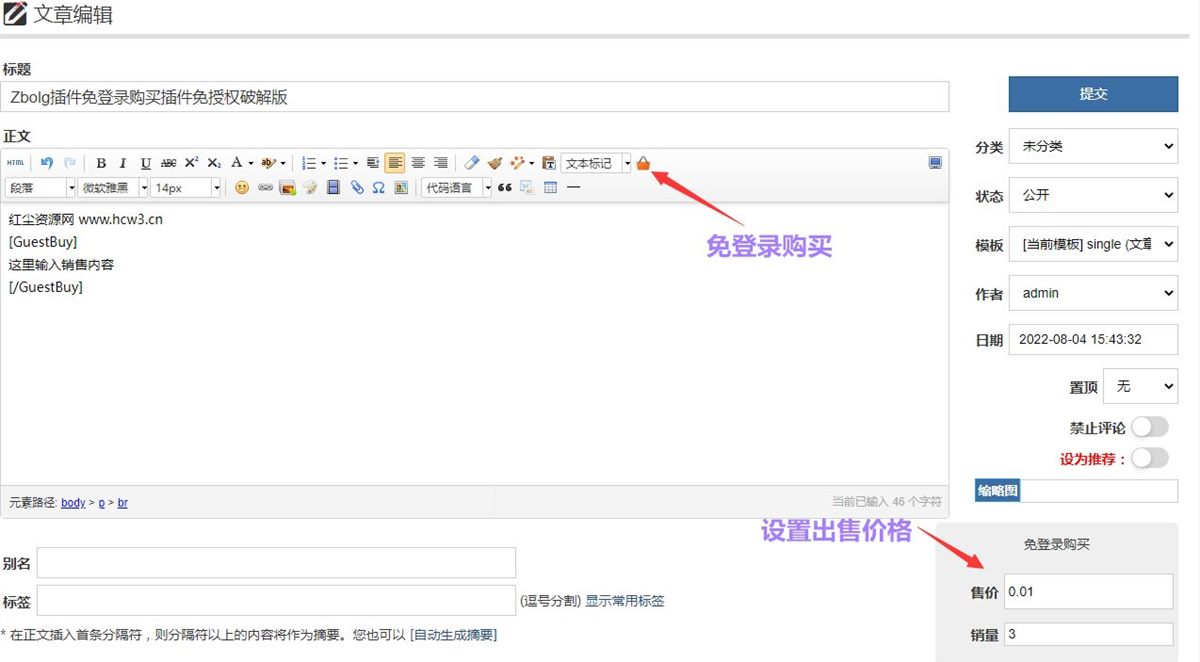Image resolution: width=1200 pixels, height=662 pixels.
Task: Toggle bold formatting in editor toolbar
Action: [101, 163]
